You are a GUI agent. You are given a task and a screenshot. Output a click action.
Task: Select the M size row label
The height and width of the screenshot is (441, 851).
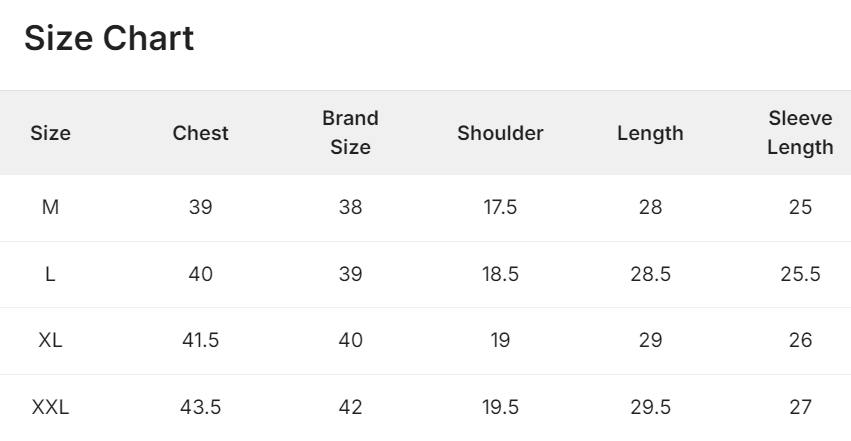click(50, 207)
